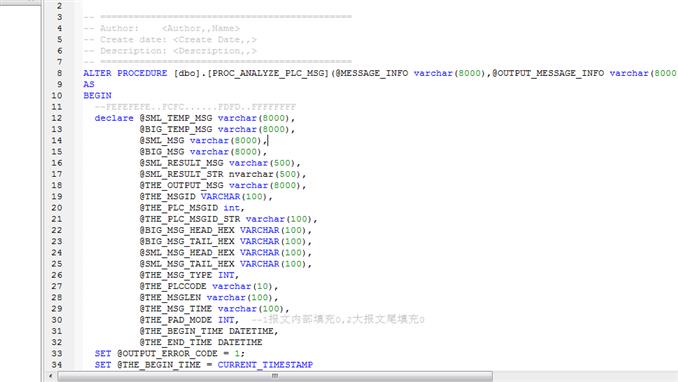Click the declare keyword on line 12
The height and width of the screenshot is (382, 678).
(114, 118)
